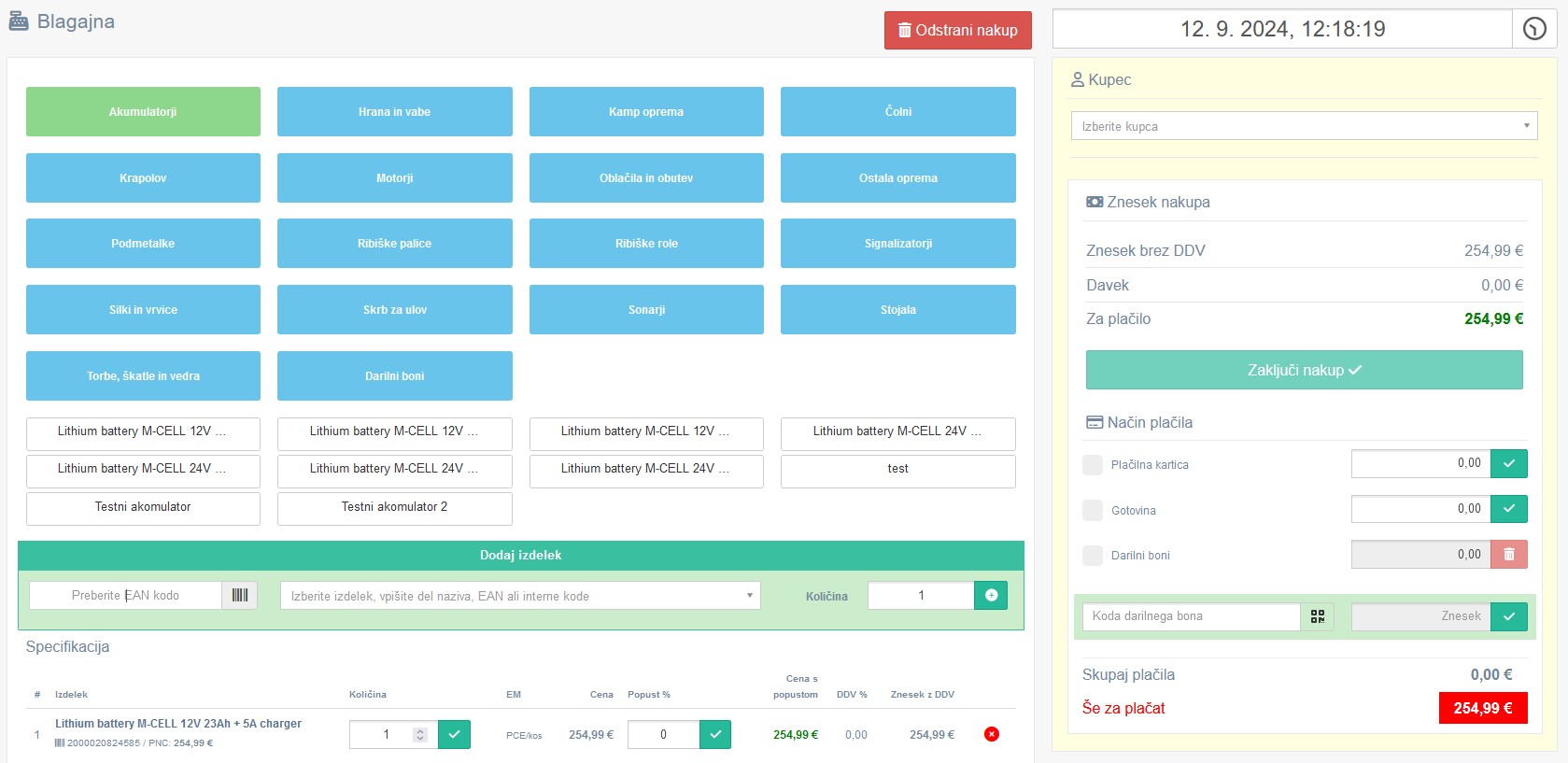The height and width of the screenshot is (763, 1568).
Task: Remove item with red X icon
Action: click(x=992, y=734)
